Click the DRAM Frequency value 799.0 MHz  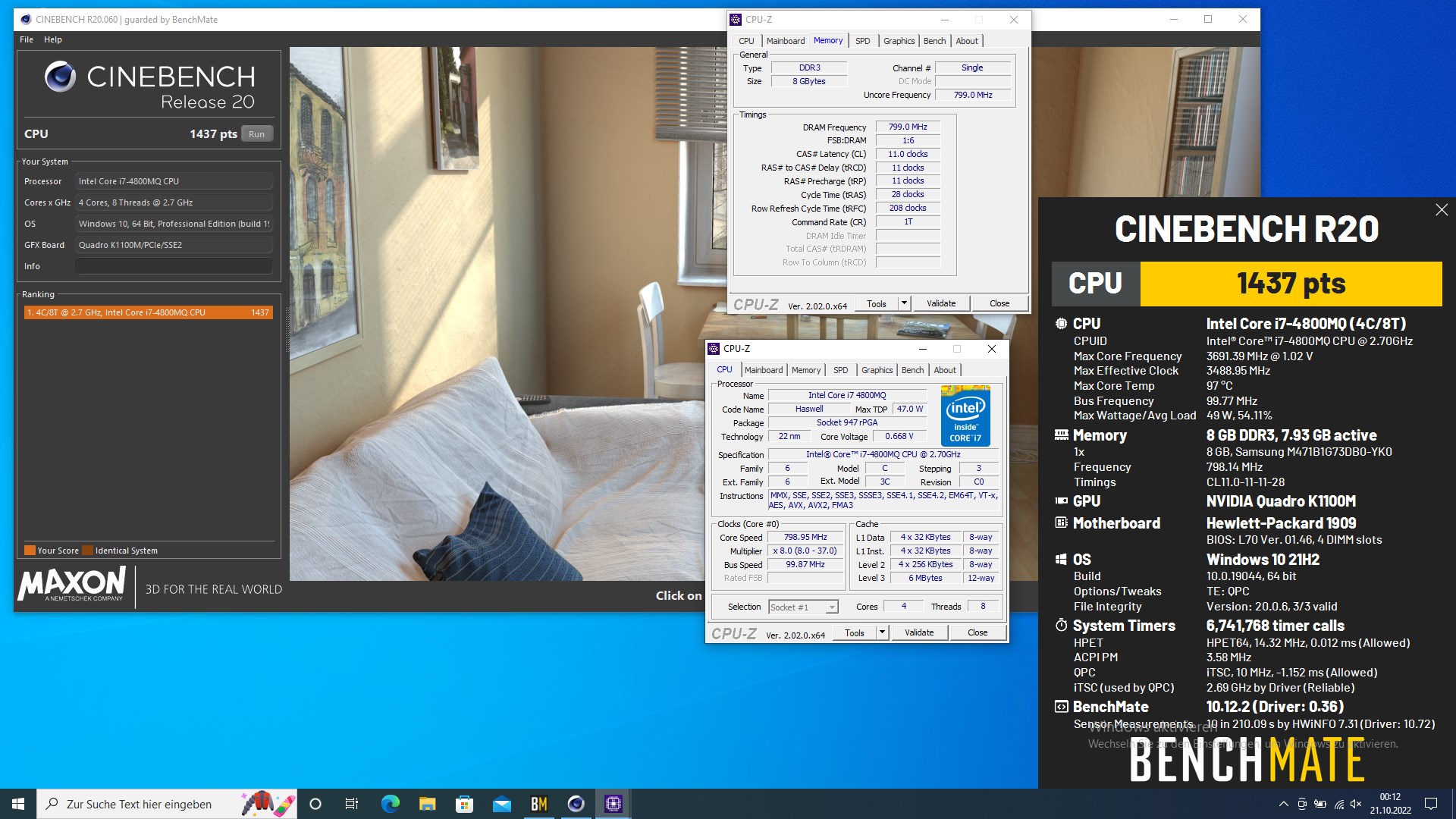coord(908,127)
